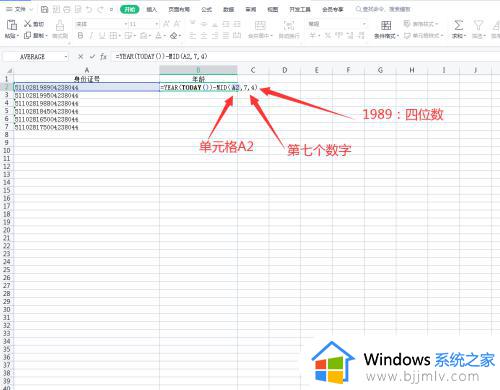The image size is (500, 390).
Task: Click the Confirm checkmark in formula bar
Action: 92,57
